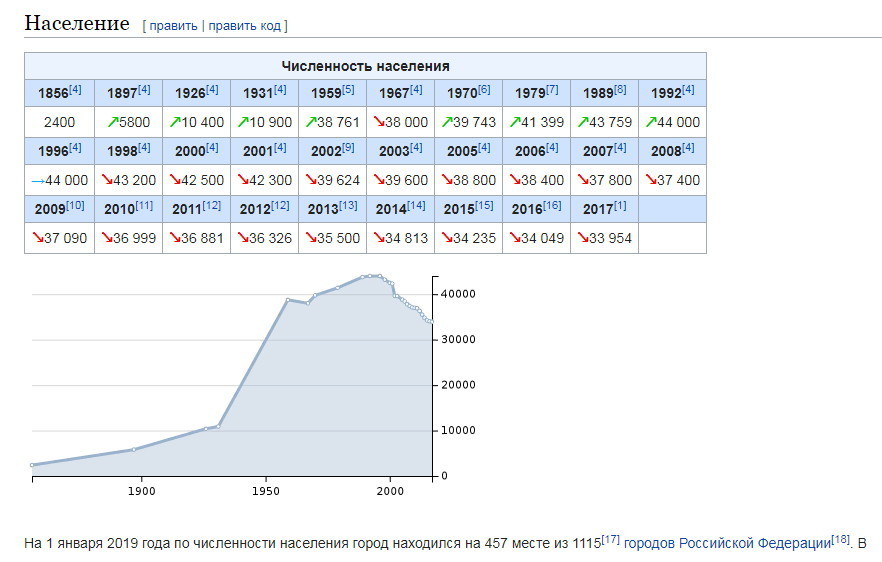Screen dimensions: 882x562
Task: Click the red arrow beside 37 090
Action: tap(38, 238)
